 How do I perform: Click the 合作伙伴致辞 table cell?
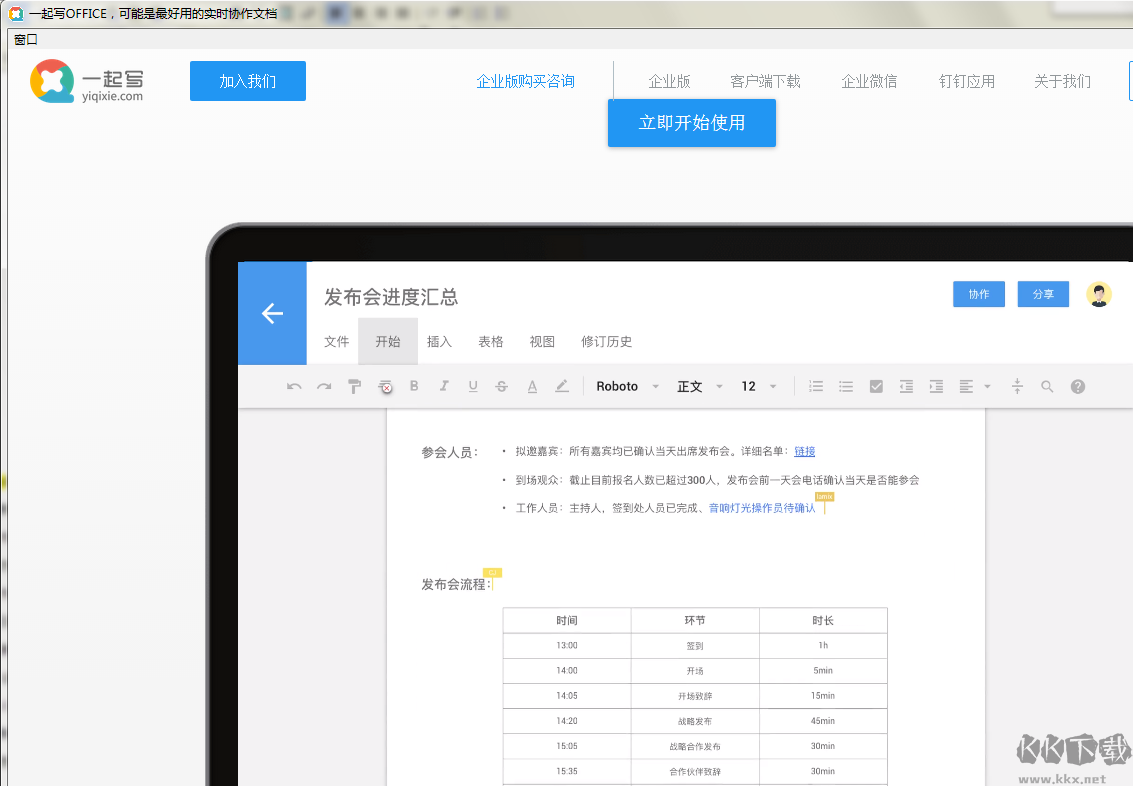pyautogui.click(x=694, y=772)
